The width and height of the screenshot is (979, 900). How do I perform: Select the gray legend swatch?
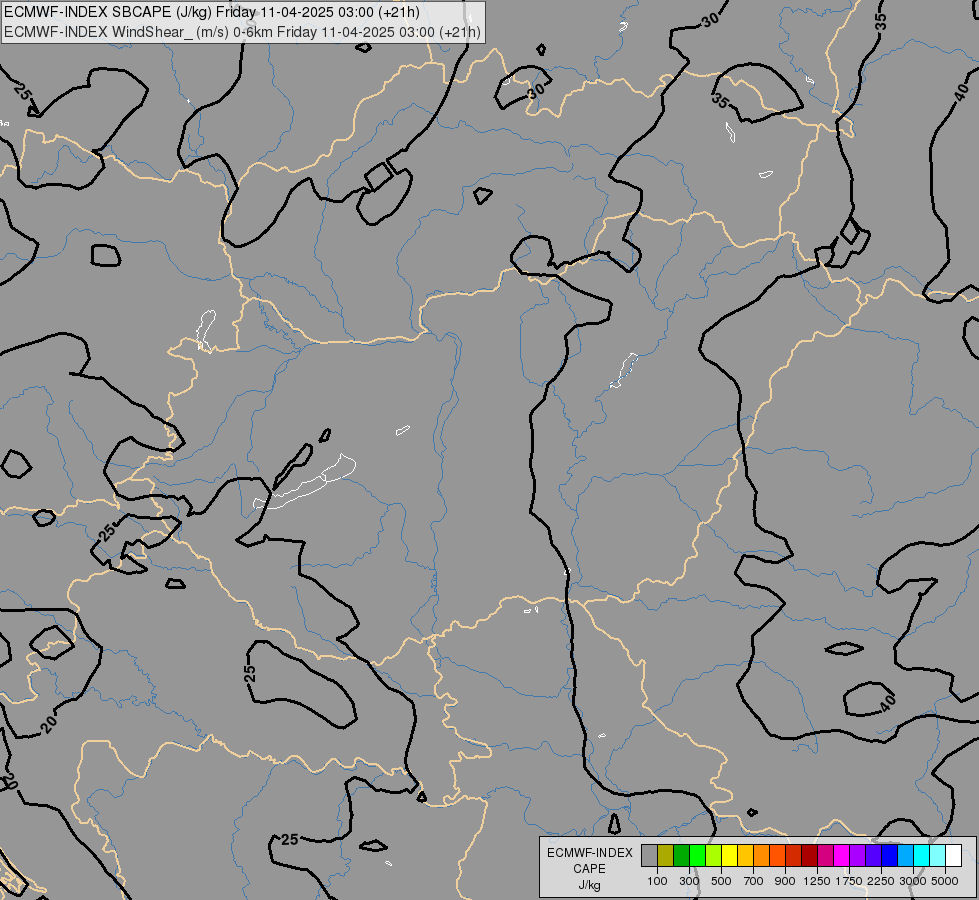649,855
